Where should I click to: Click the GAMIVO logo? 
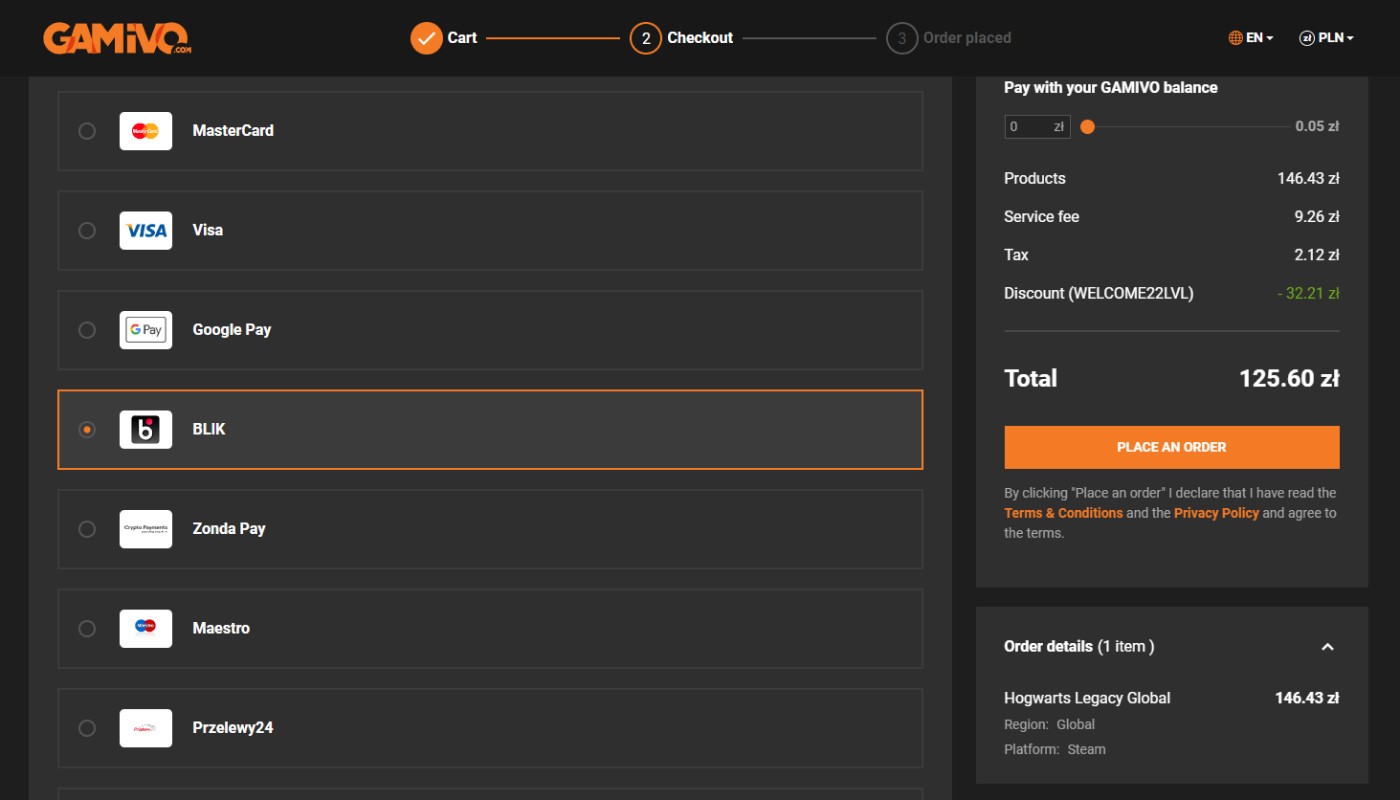117,38
